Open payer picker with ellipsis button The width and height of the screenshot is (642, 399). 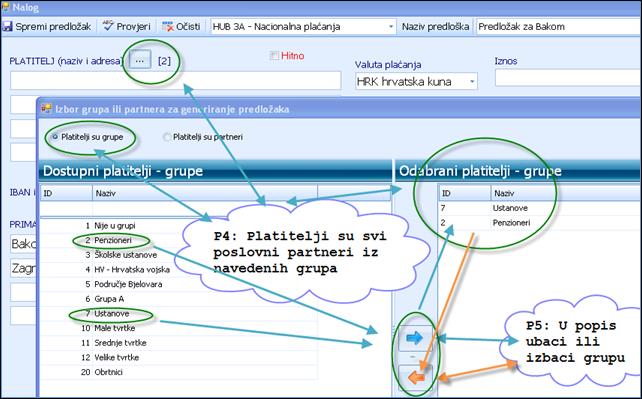140,61
